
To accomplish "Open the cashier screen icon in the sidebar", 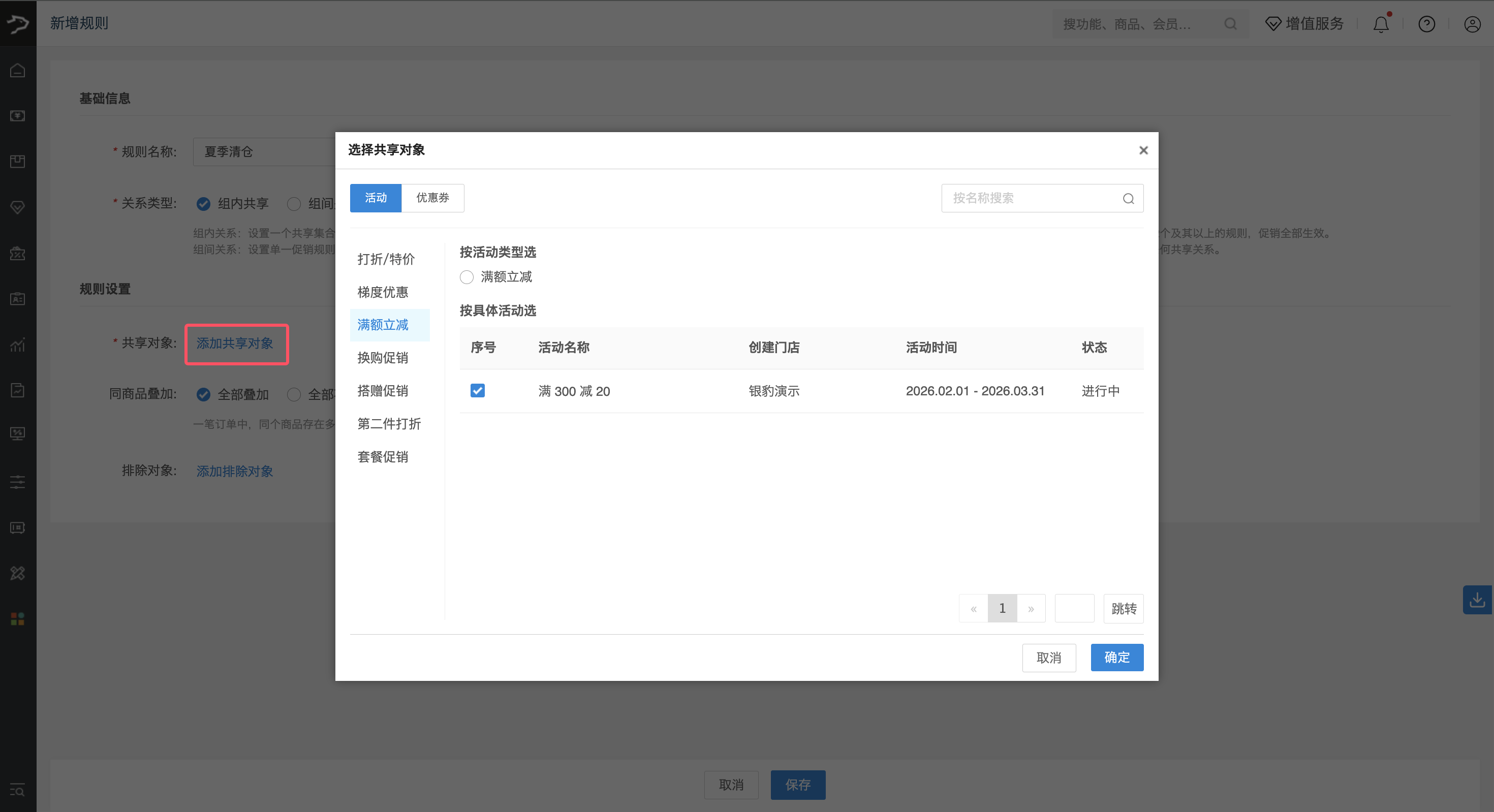I will point(17,116).
